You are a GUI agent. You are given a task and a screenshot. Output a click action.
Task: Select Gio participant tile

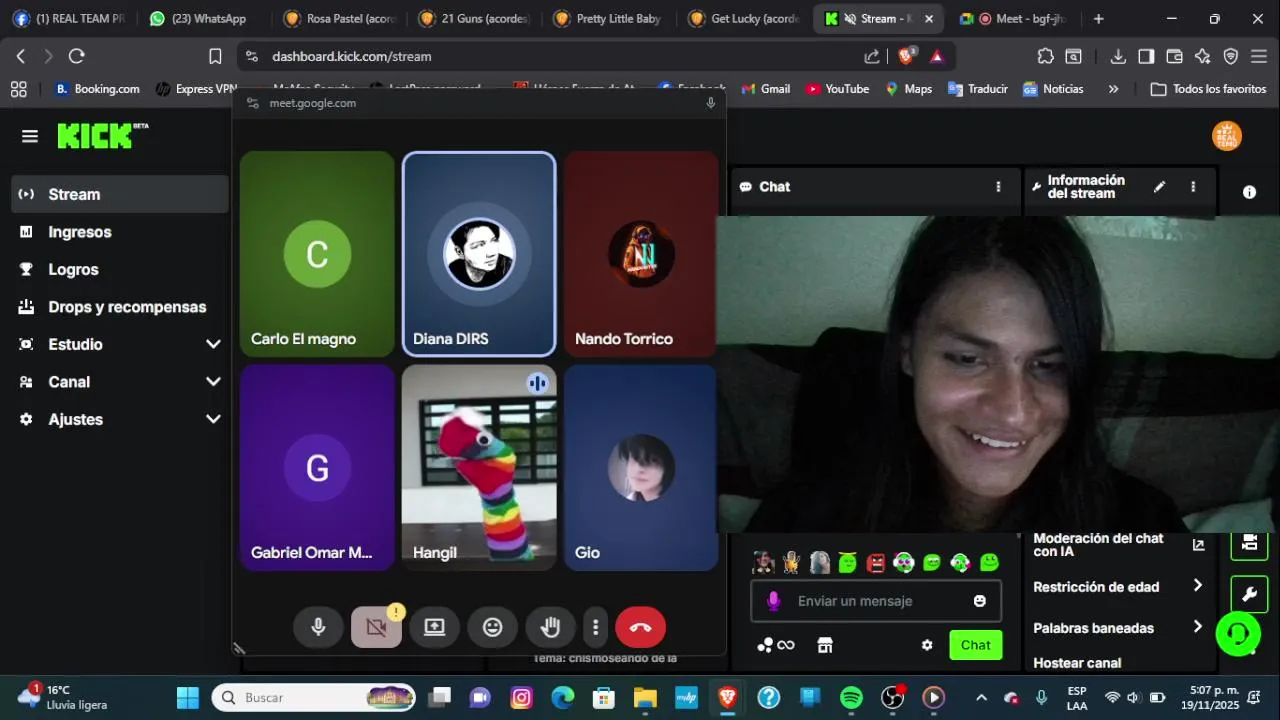[641, 467]
